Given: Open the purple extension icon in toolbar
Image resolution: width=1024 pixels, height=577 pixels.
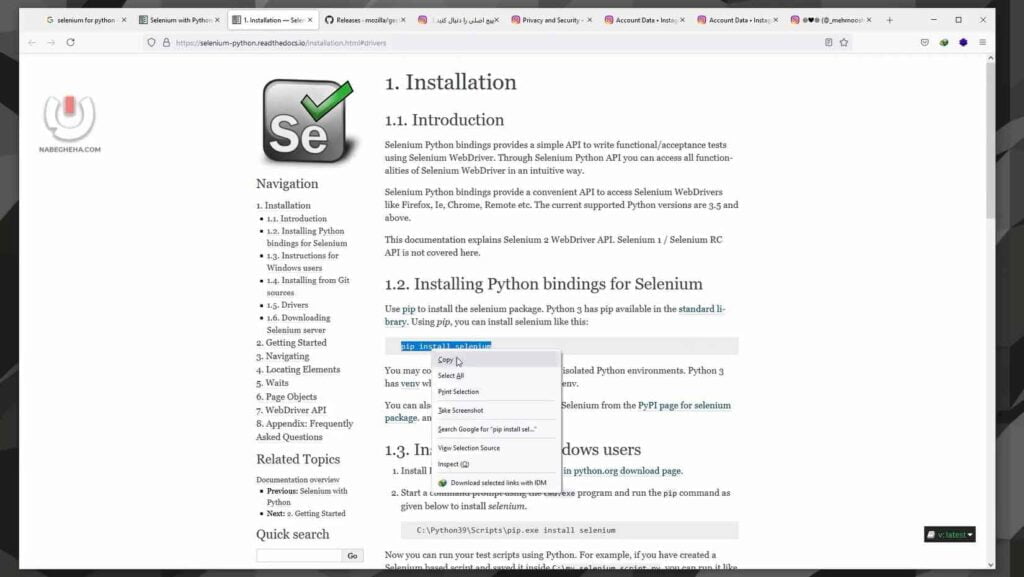Looking at the screenshot, I should pyautogui.click(x=963, y=42).
